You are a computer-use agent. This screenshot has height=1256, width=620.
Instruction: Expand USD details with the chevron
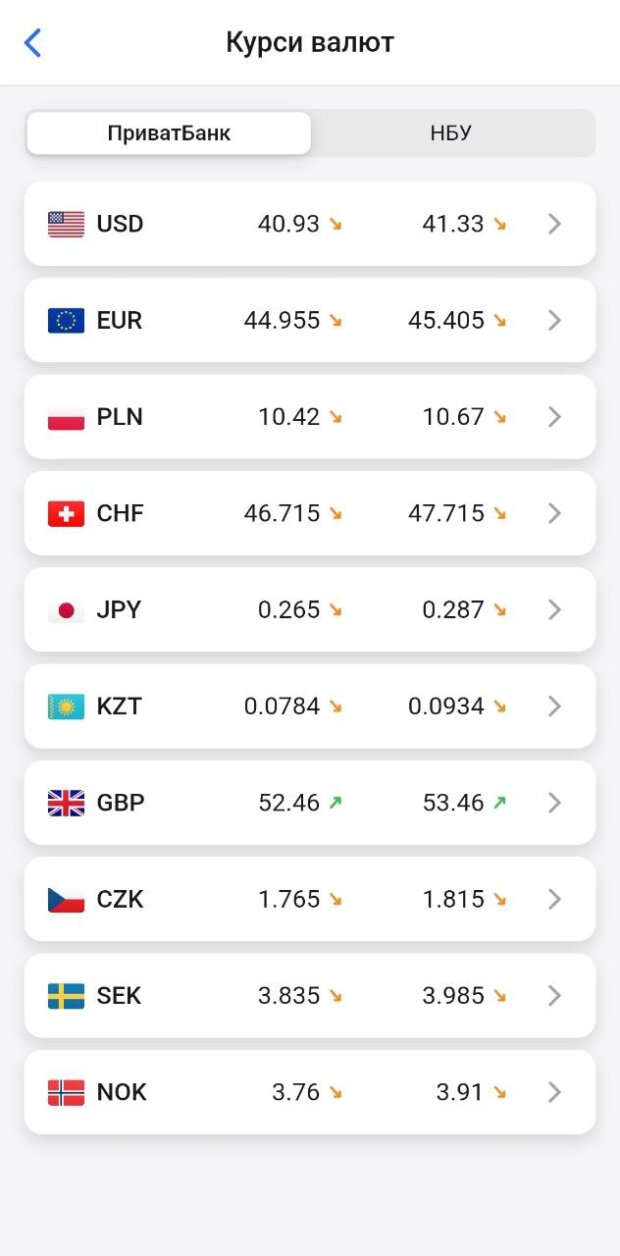[x=555, y=224]
